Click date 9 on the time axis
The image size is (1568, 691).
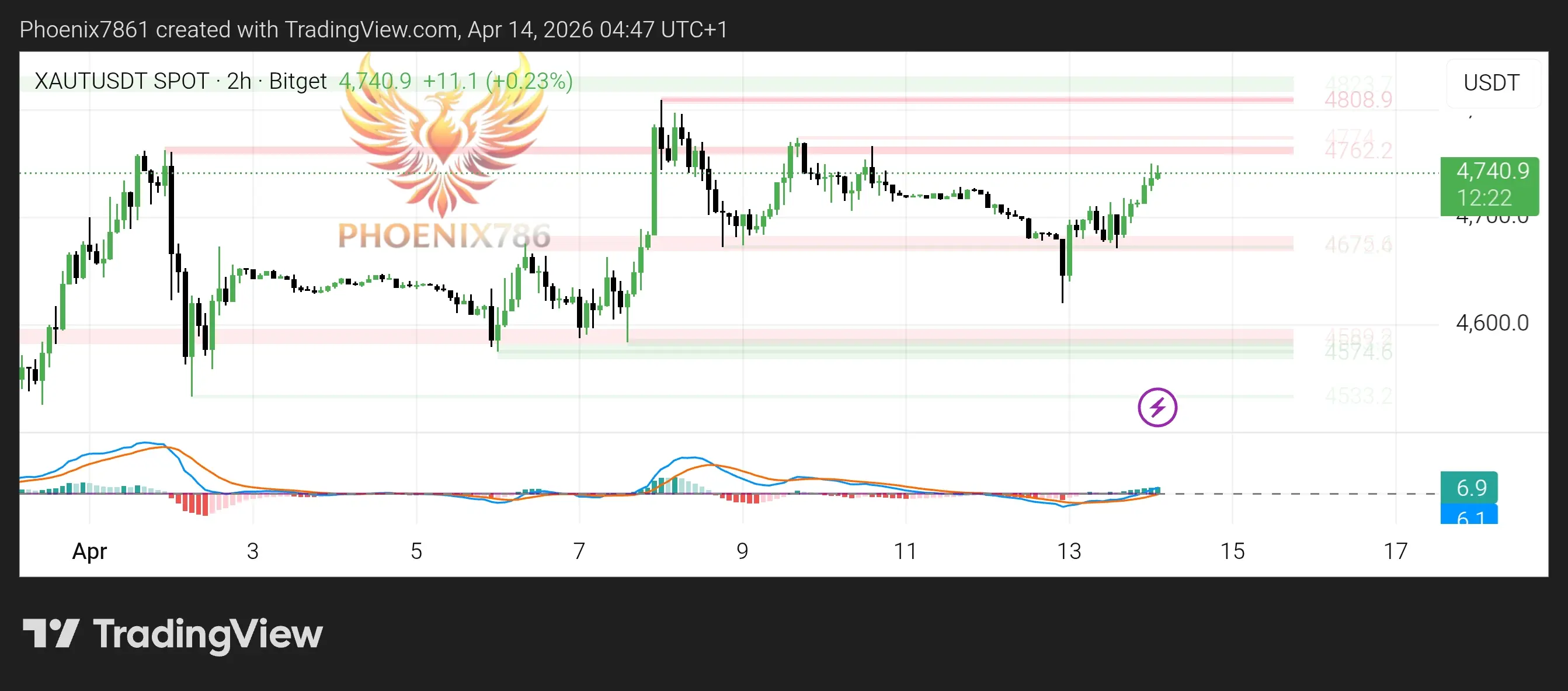[742, 551]
